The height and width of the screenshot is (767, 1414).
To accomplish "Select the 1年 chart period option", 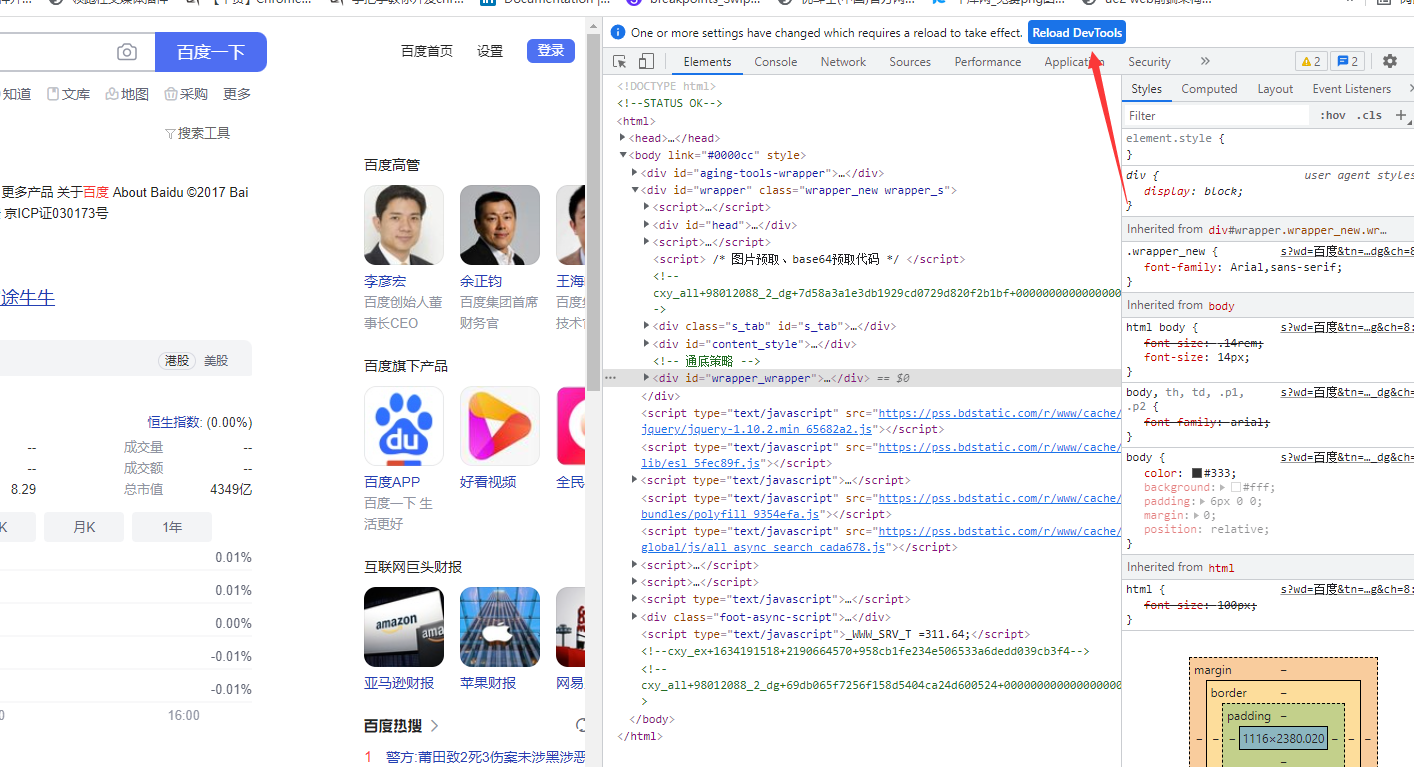I will coord(171,527).
